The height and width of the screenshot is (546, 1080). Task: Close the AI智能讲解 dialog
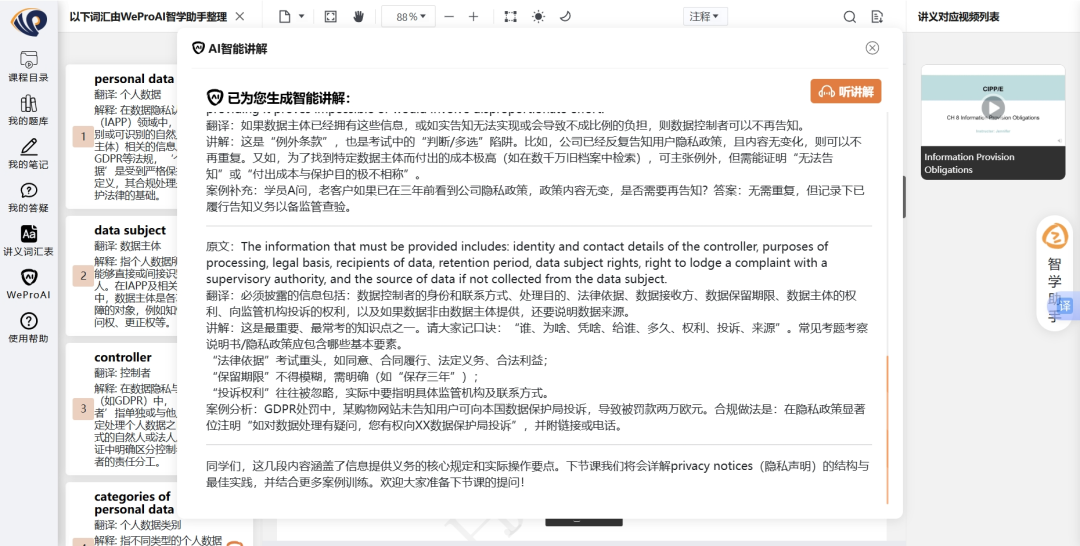(x=872, y=48)
